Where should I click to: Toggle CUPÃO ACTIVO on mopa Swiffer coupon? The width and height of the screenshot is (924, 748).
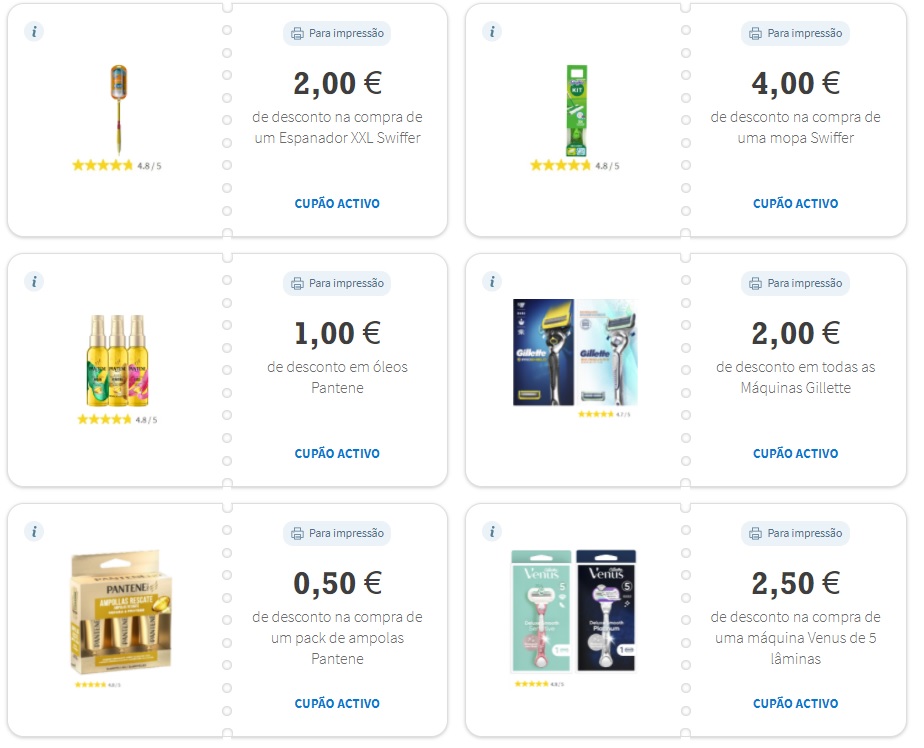(796, 203)
